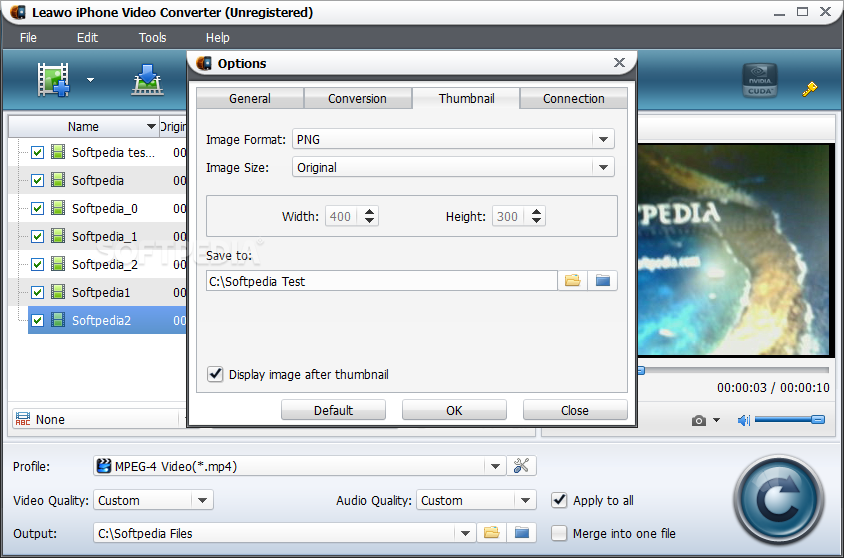Click the MPEG-4 profile format icon
Screen dimensions: 844x558
104,465
